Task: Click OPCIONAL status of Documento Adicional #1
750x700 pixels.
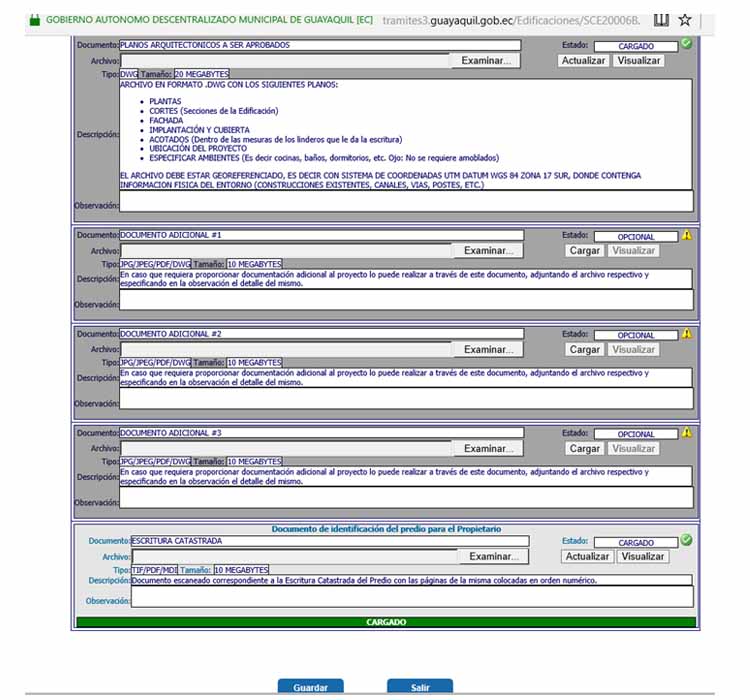Action: (636, 237)
